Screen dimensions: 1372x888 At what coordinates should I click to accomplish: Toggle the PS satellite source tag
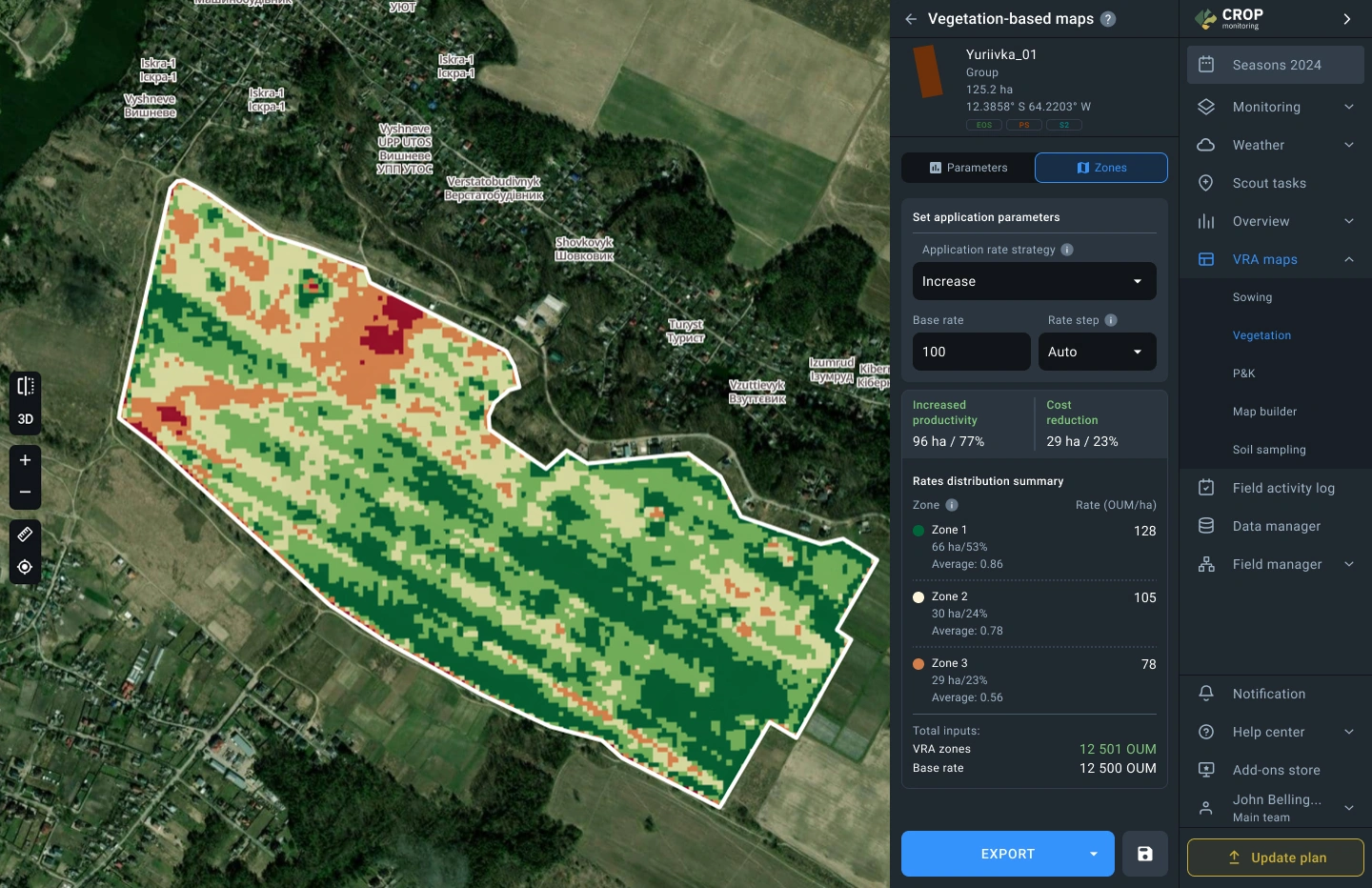1024,125
